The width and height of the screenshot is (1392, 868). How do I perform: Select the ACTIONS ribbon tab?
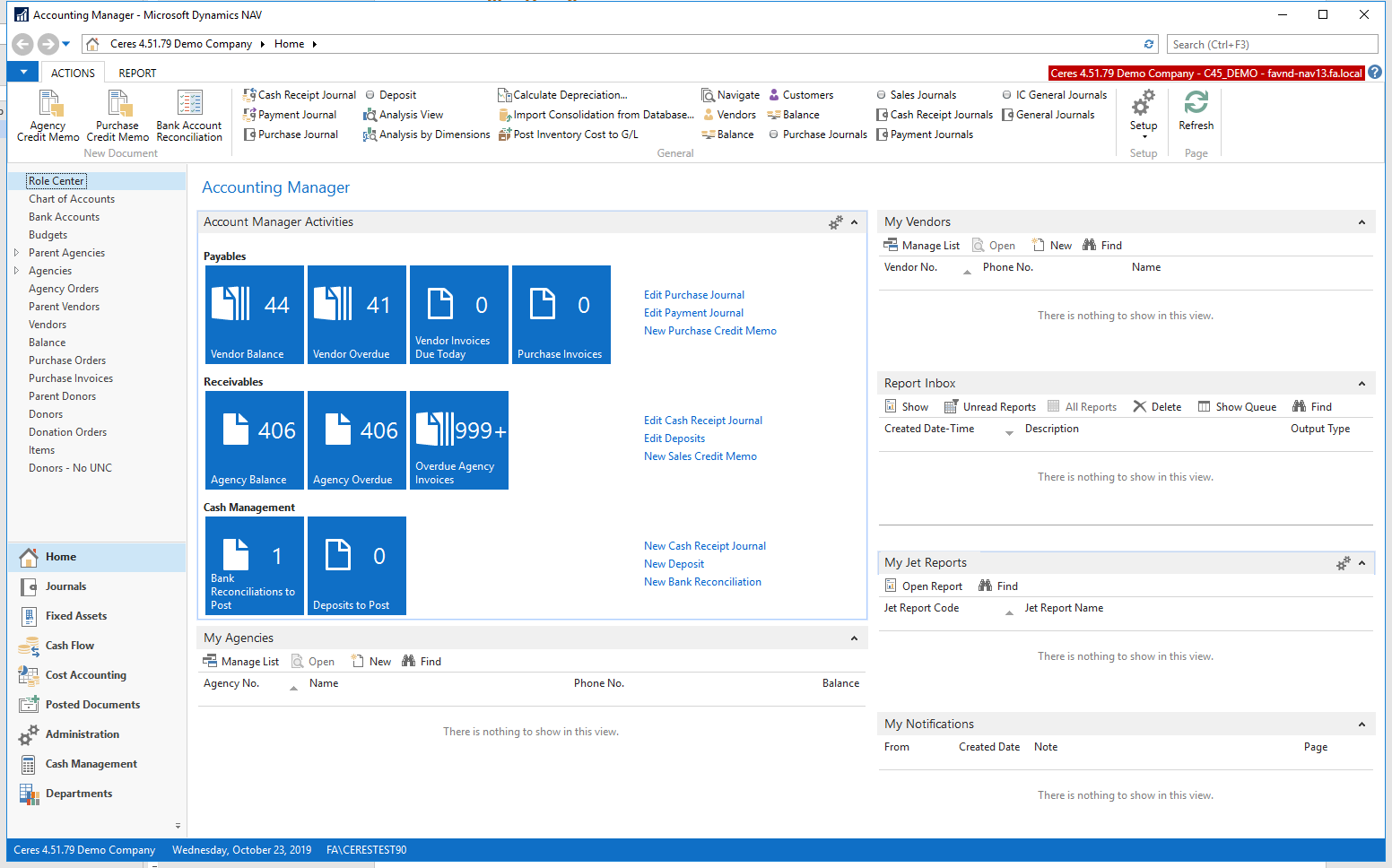point(73,74)
